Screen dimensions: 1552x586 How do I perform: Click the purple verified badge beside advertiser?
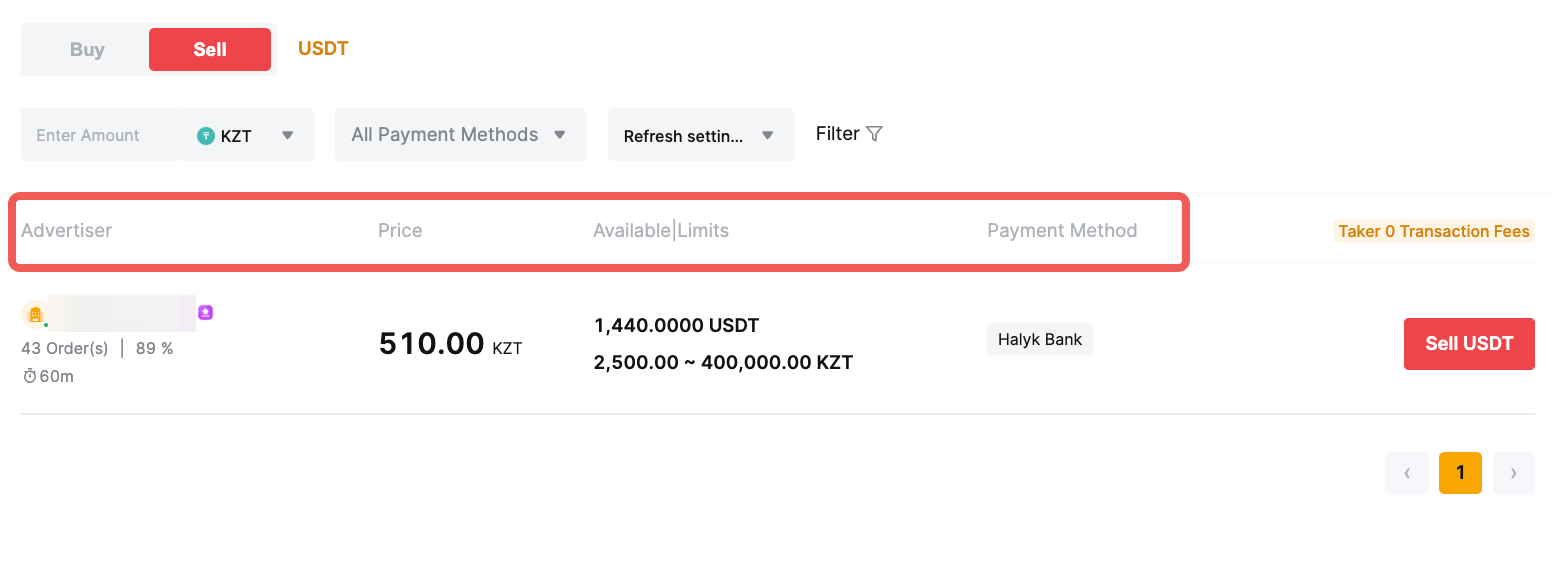[x=206, y=312]
